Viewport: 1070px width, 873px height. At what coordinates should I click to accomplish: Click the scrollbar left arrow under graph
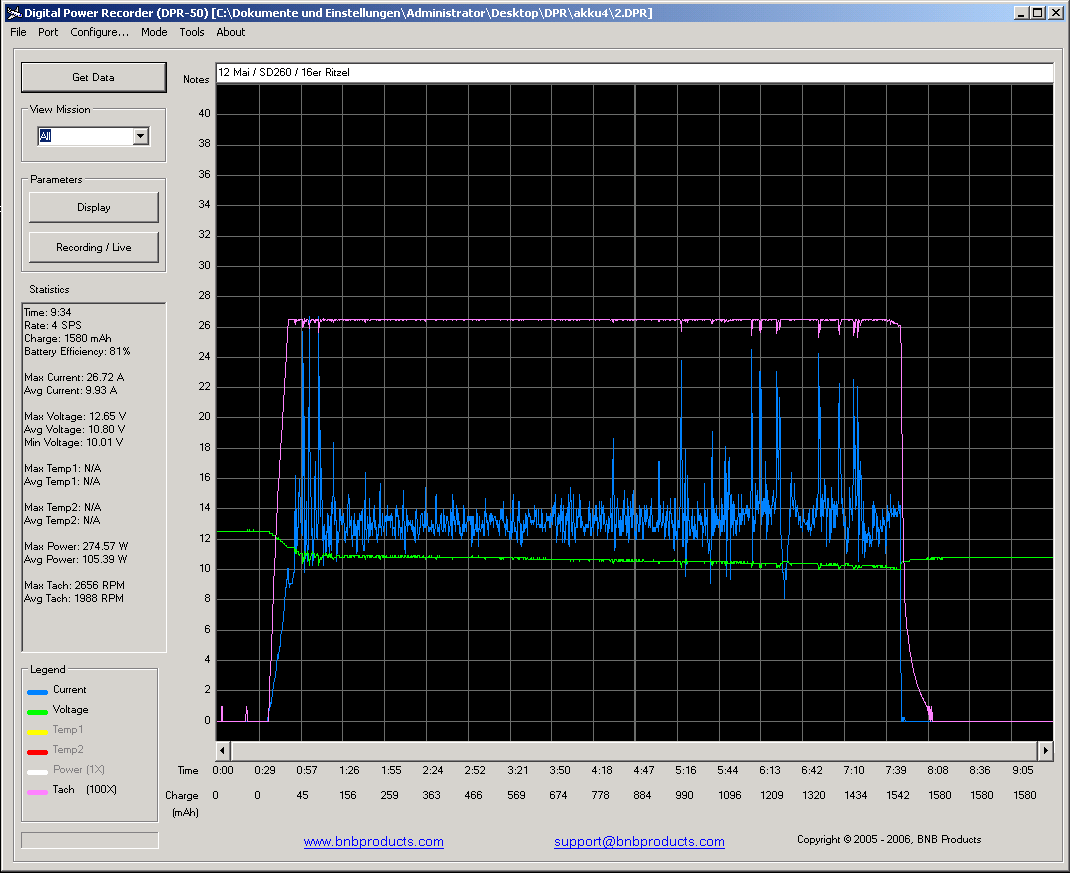coord(223,751)
